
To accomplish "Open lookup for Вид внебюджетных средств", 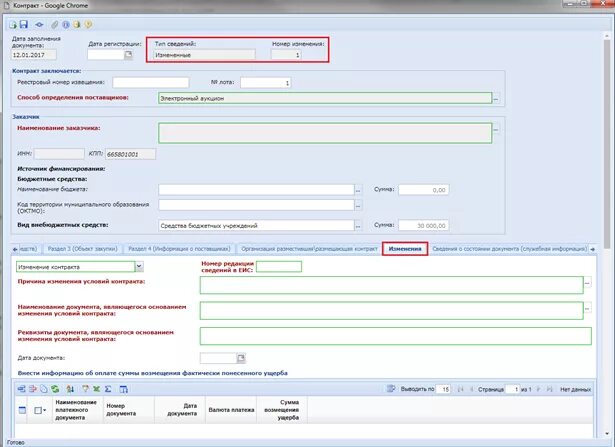I will 358,225.
